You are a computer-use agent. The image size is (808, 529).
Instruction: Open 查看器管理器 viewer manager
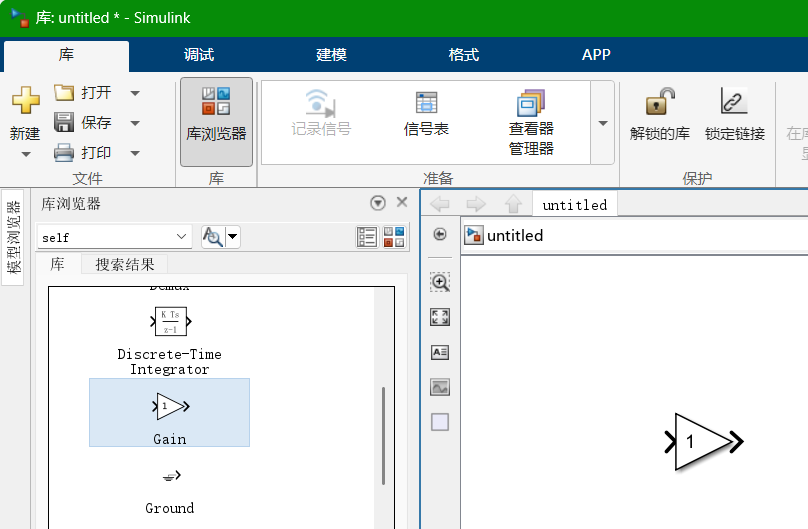pos(531,123)
